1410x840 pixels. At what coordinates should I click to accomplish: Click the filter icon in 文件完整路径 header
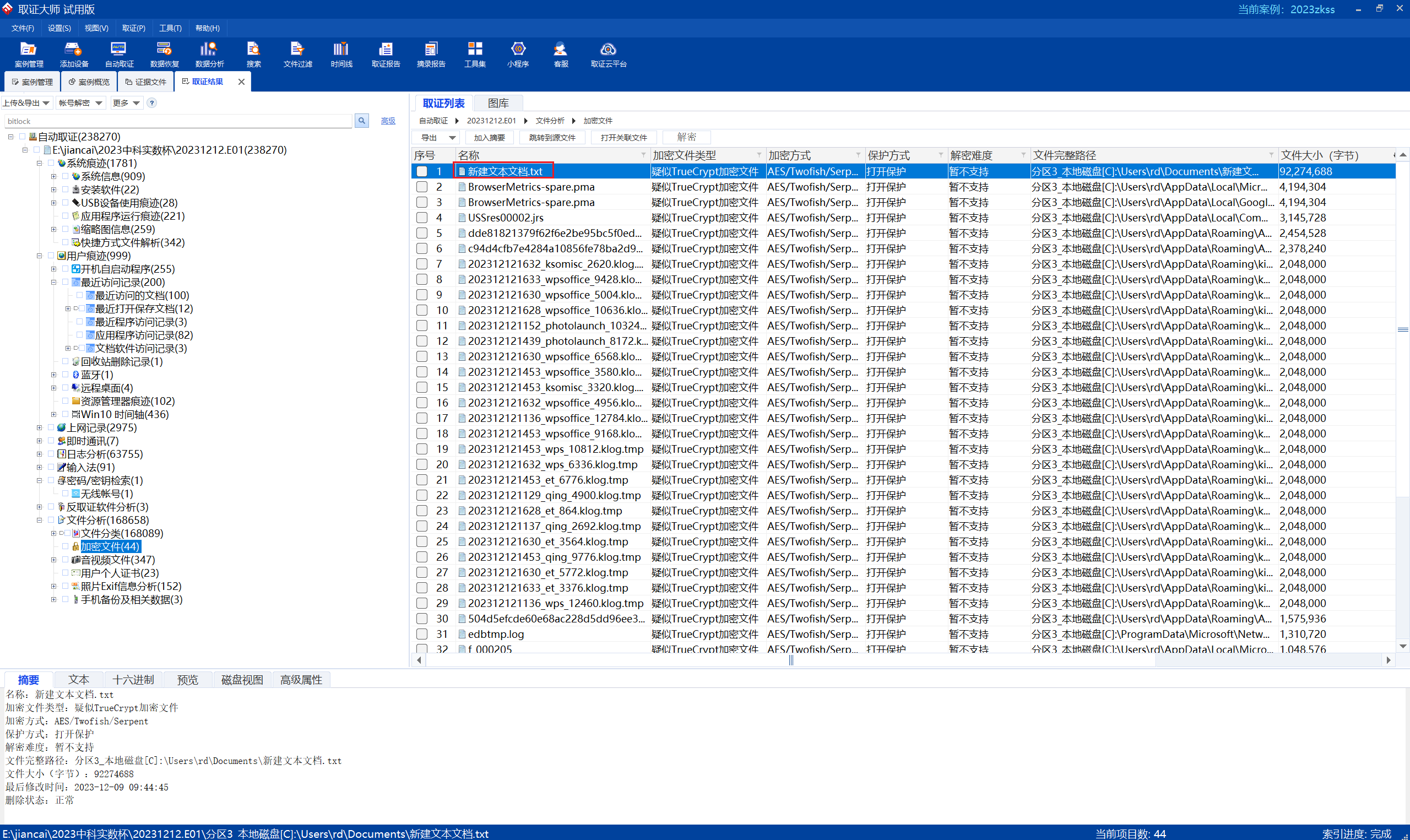(1271, 155)
